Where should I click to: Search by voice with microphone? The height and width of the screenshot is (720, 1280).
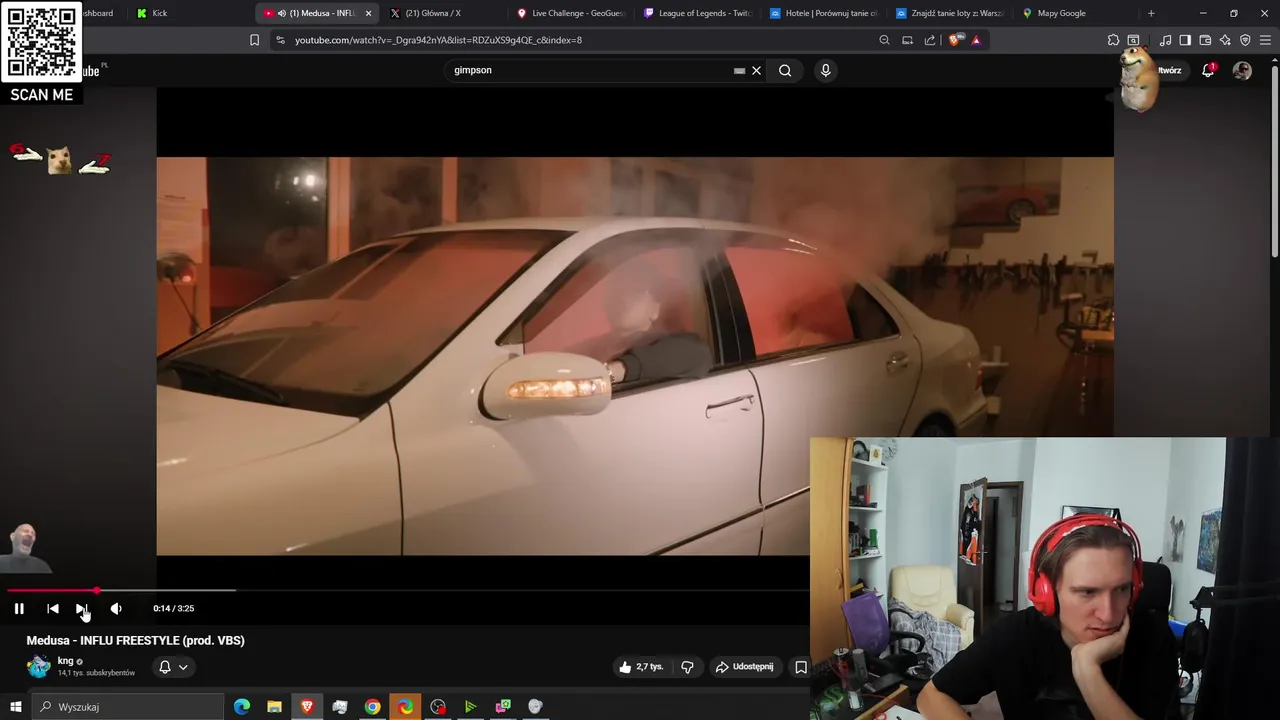(825, 70)
